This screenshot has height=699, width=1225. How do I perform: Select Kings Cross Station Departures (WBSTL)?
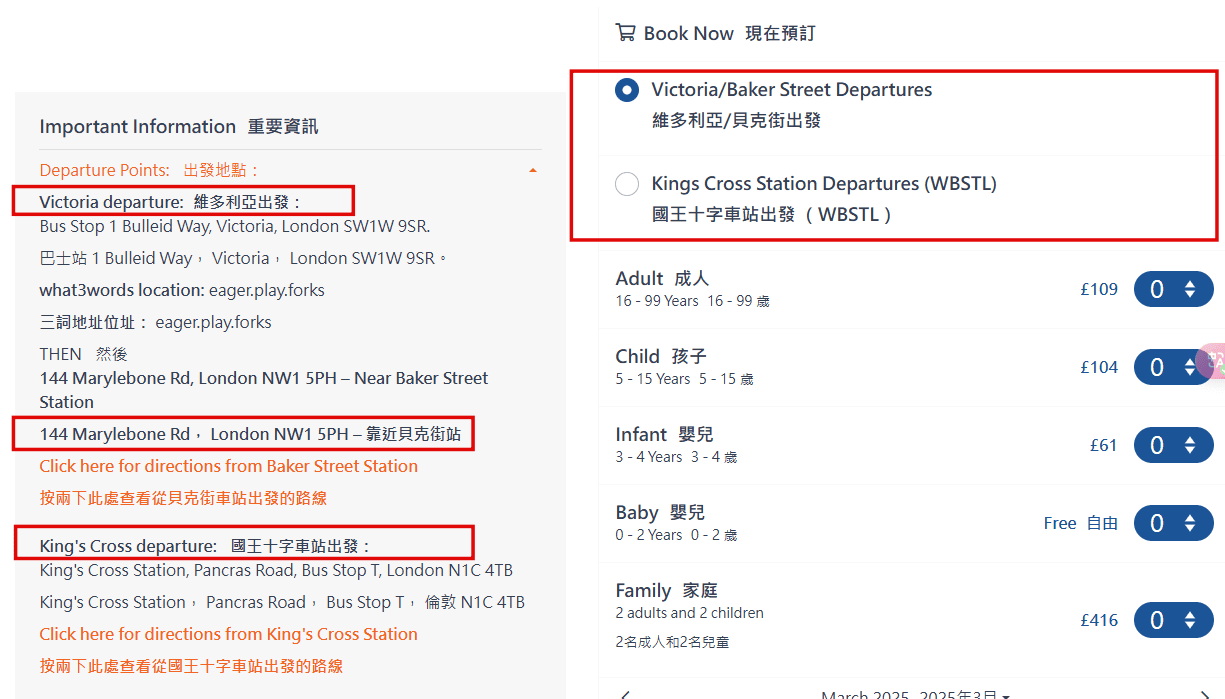click(x=627, y=184)
